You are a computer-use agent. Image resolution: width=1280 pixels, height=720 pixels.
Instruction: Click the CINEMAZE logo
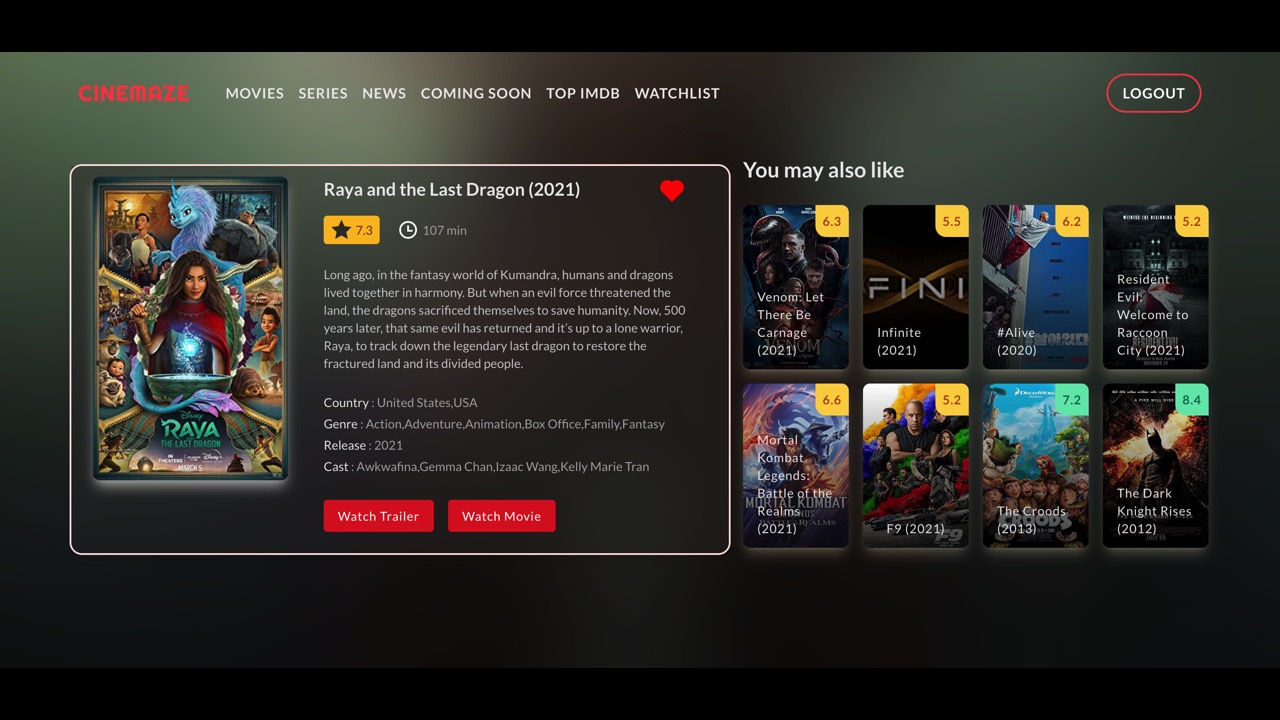(x=134, y=93)
